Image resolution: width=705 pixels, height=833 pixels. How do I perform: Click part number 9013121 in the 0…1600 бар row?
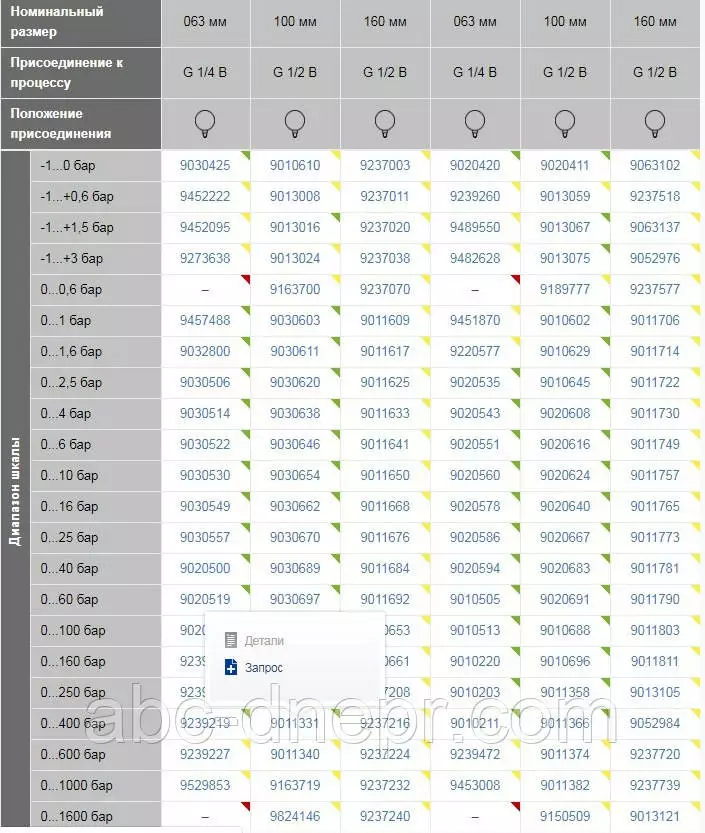(x=655, y=817)
